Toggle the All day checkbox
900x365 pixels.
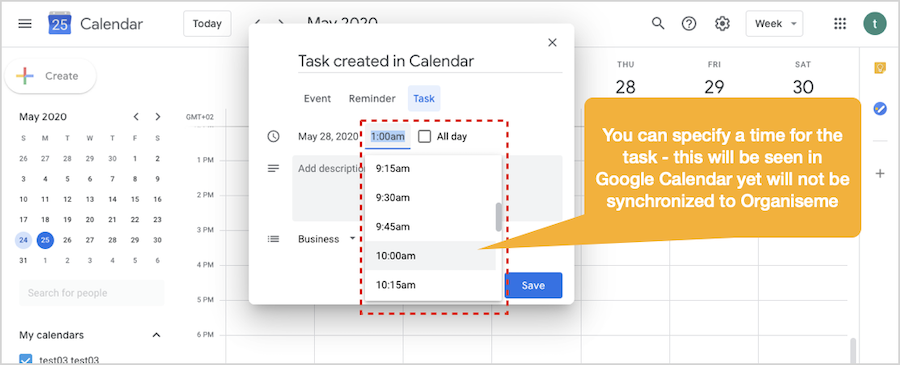424,137
